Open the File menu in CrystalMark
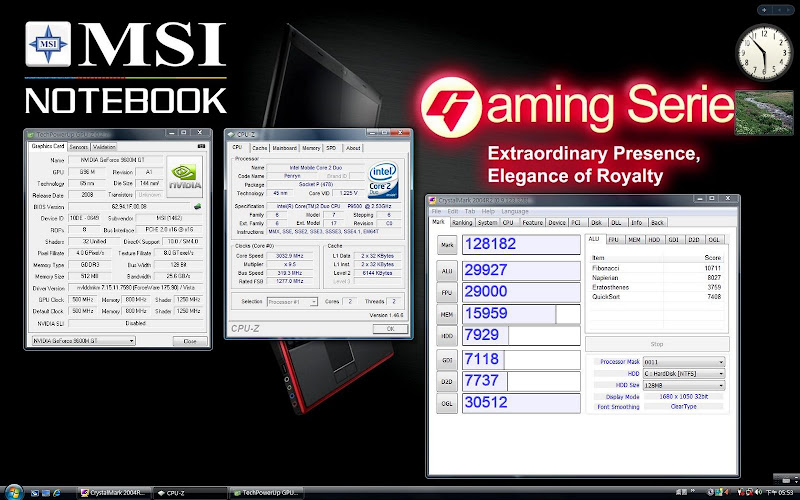Image resolution: width=800 pixels, height=500 pixels. 436,211
